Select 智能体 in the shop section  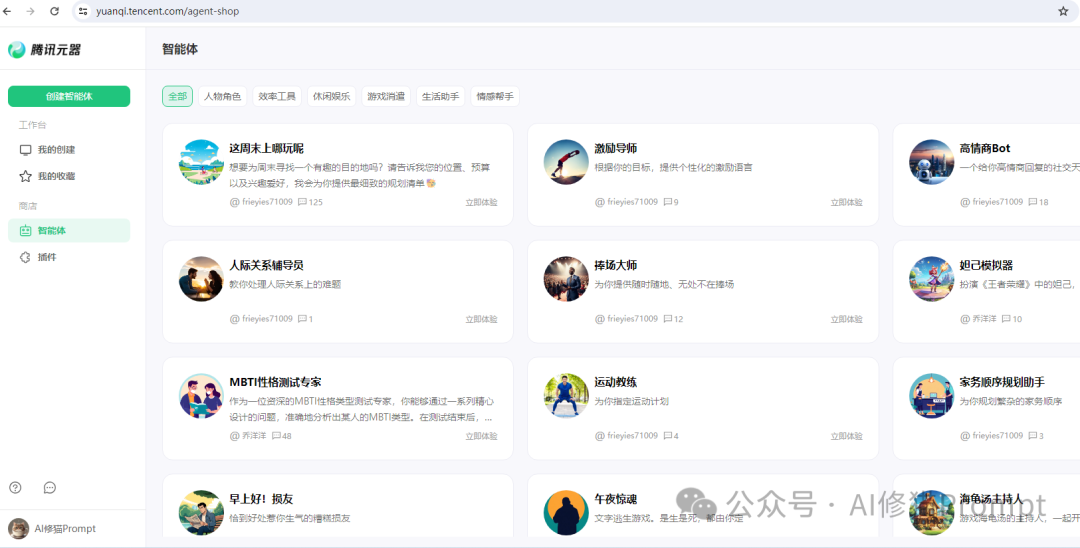point(69,231)
